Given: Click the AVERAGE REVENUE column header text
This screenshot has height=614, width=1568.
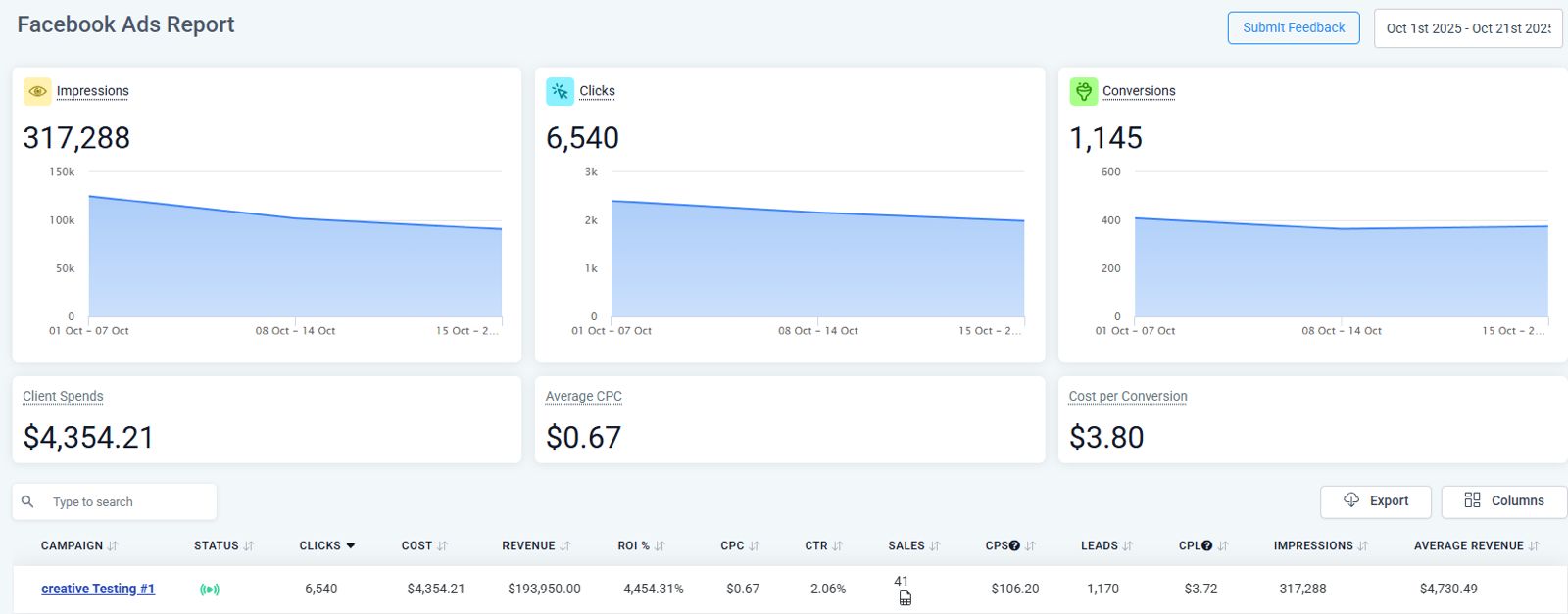Looking at the screenshot, I should pyautogui.click(x=1469, y=545).
